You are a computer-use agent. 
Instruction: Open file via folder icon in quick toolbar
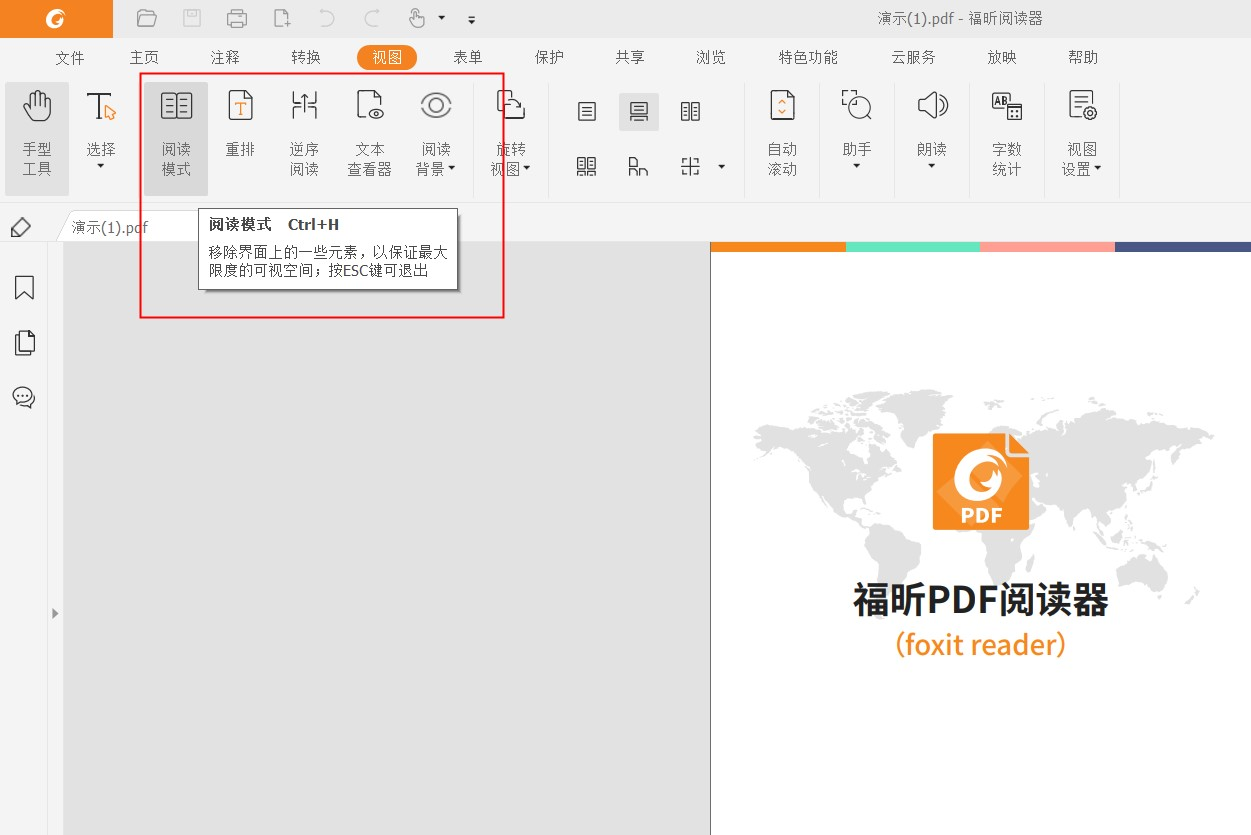[147, 18]
